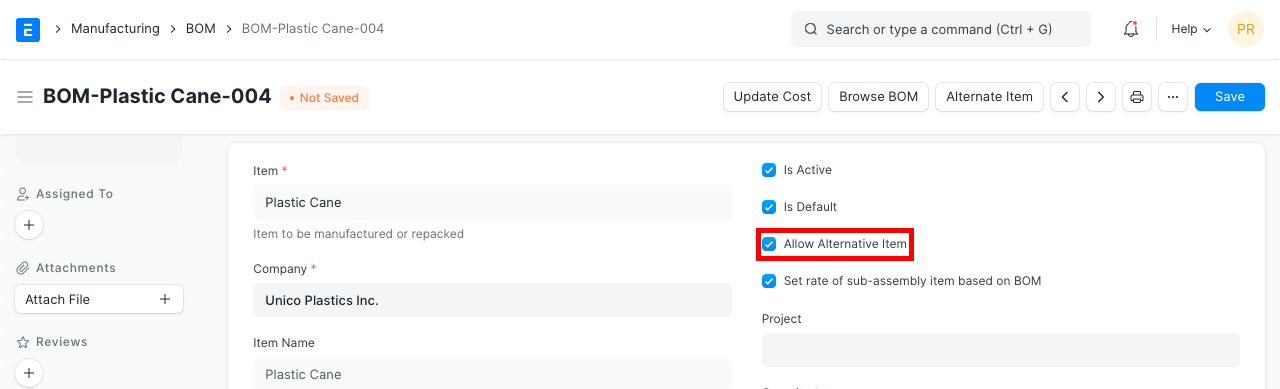Disable Allow Alternative Item checkbox
Viewport: 1280px width, 389px height.
pyautogui.click(x=769, y=244)
